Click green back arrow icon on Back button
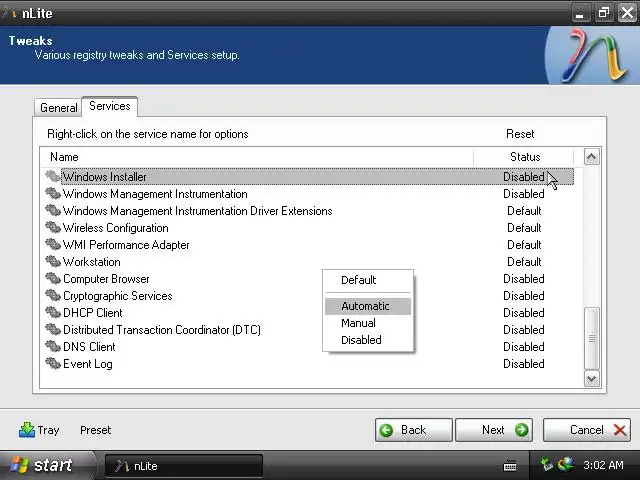 [386, 430]
